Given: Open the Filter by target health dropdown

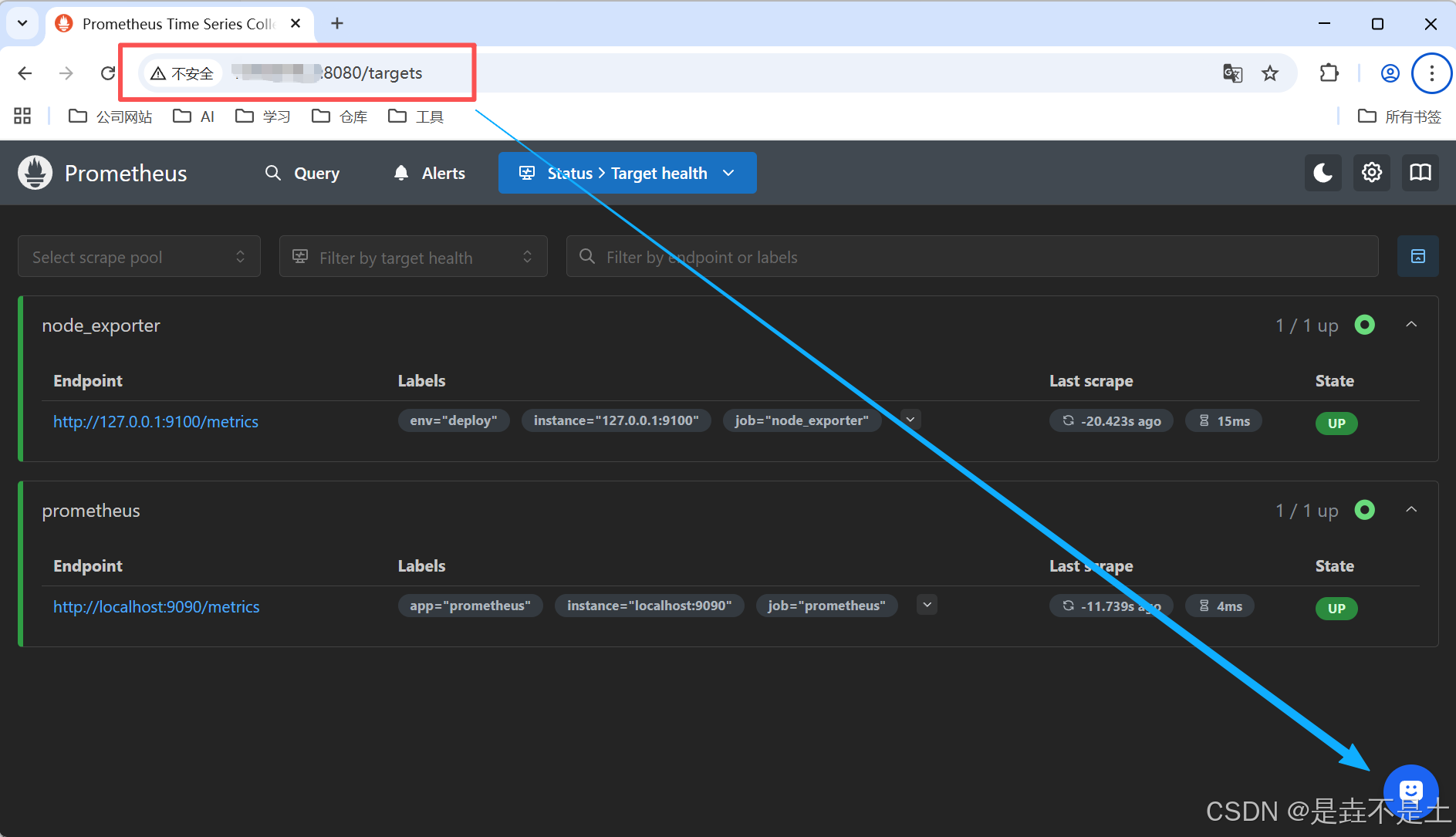Looking at the screenshot, I should click(414, 257).
